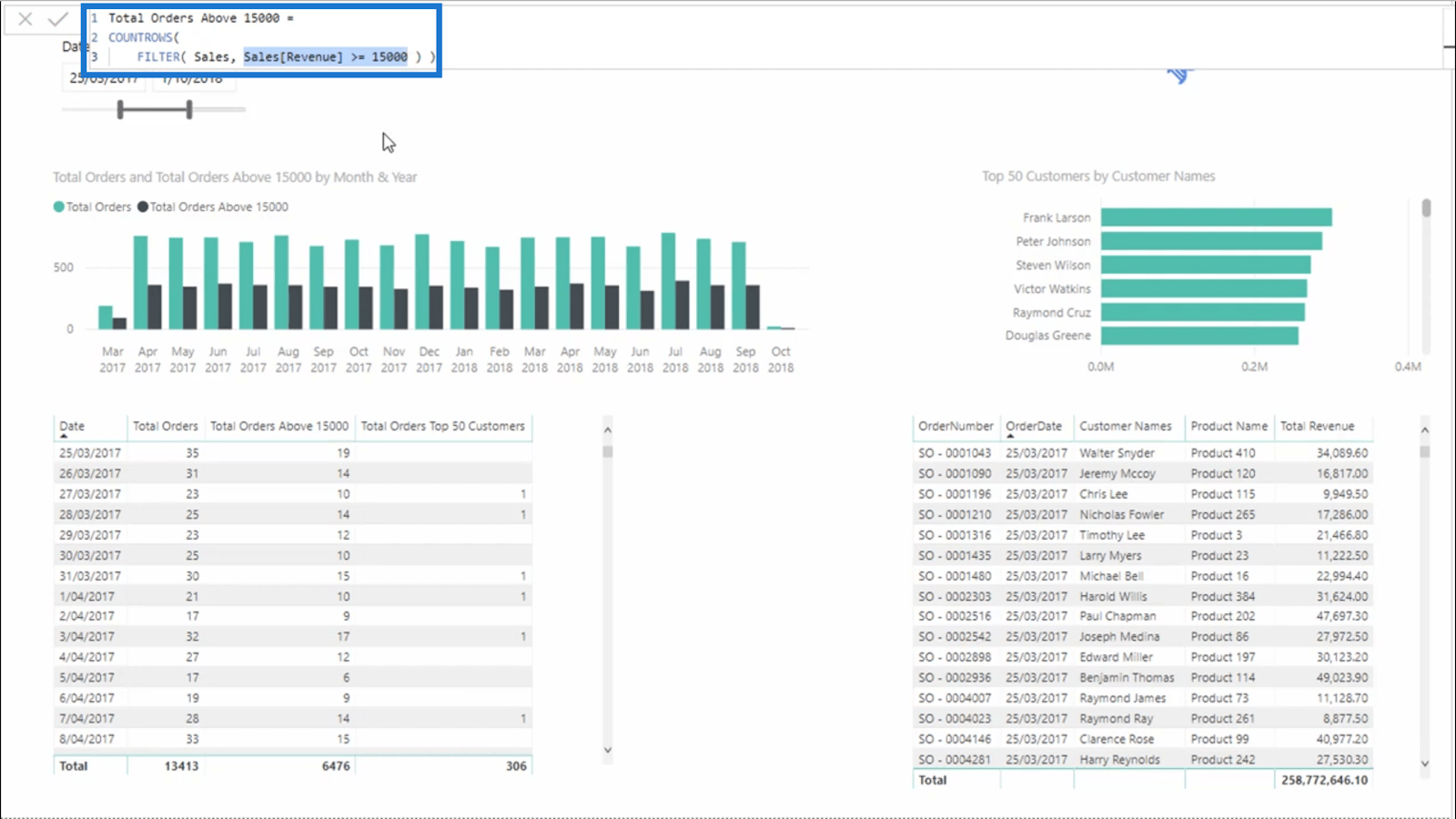Screen dimensions: 1456x819
Task: Click bar chart title text
Action: click(235, 177)
